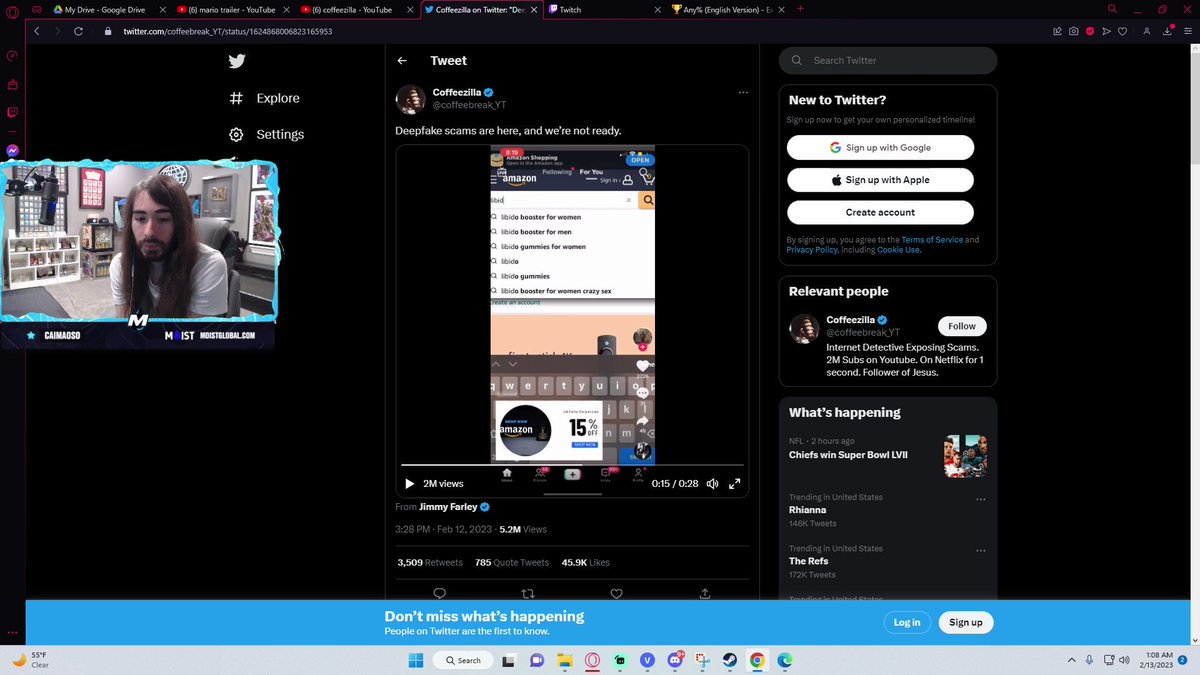View the 785 Quote Tweets

point(512,563)
